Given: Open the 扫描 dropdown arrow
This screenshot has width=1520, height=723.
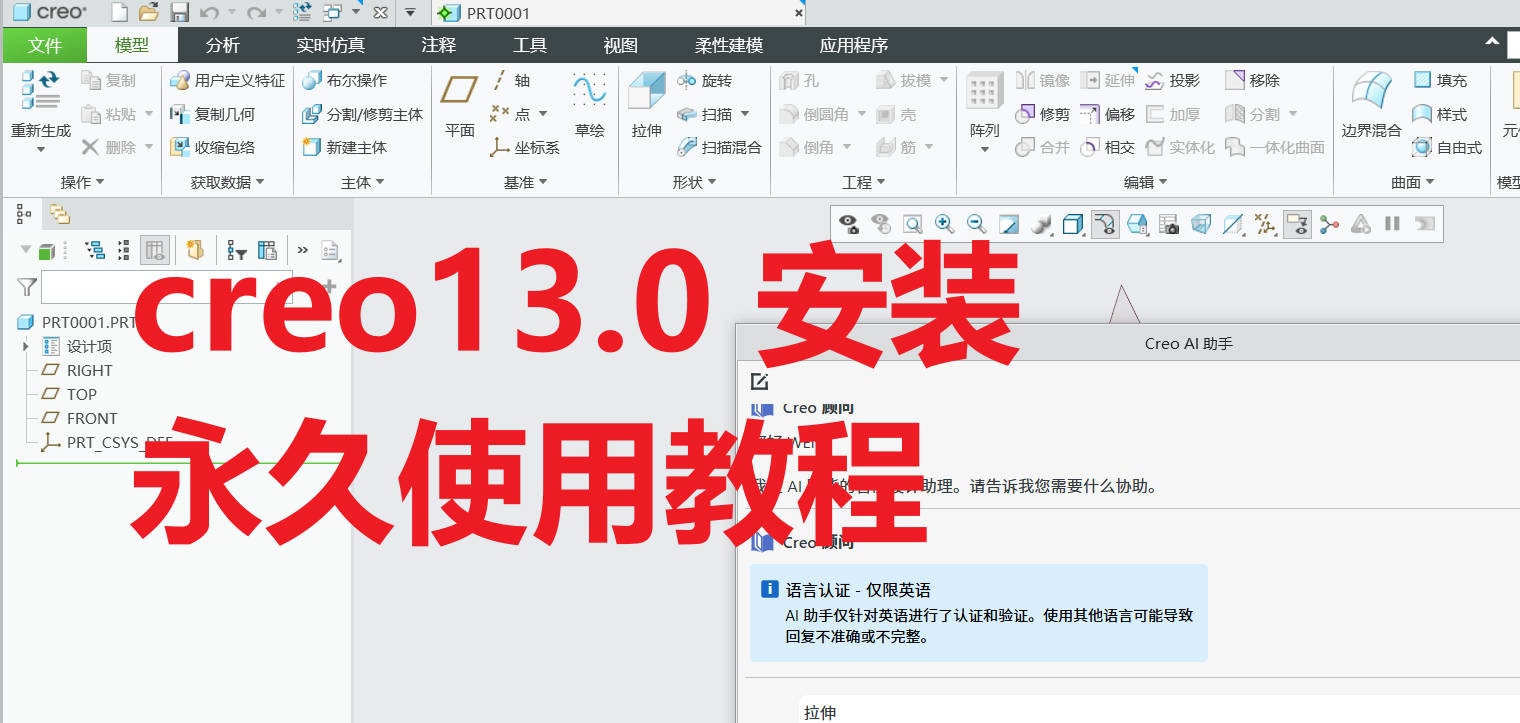Looking at the screenshot, I should pyautogui.click(x=745, y=114).
